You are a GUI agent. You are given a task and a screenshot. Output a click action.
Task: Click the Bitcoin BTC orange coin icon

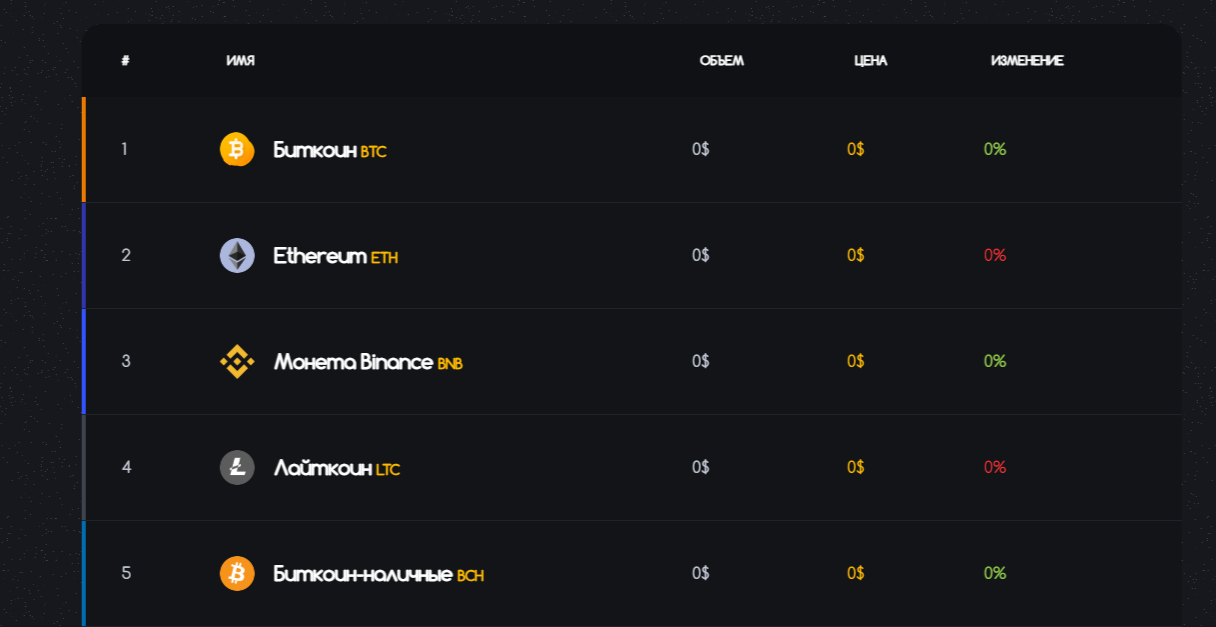237,149
